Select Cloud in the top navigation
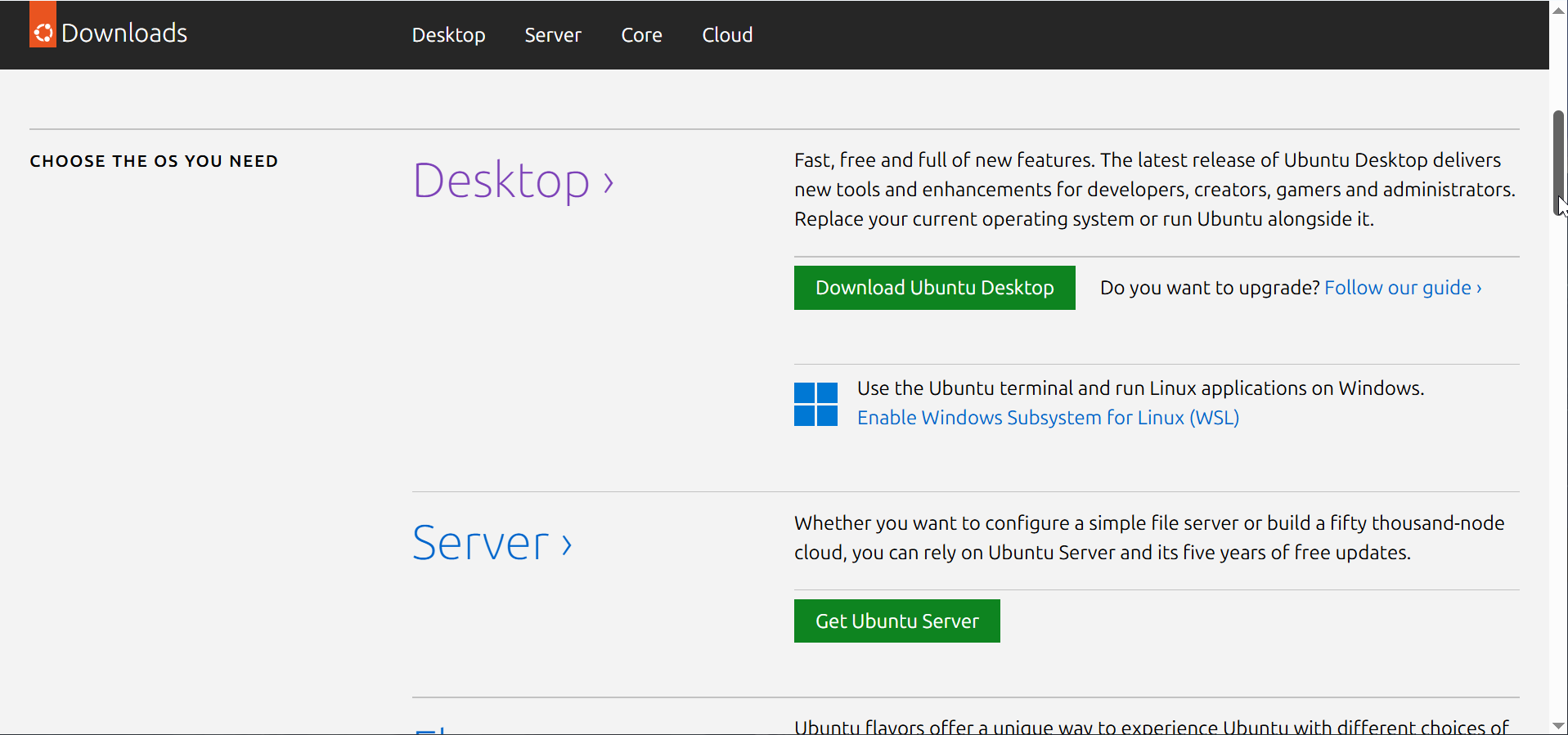 coord(727,35)
